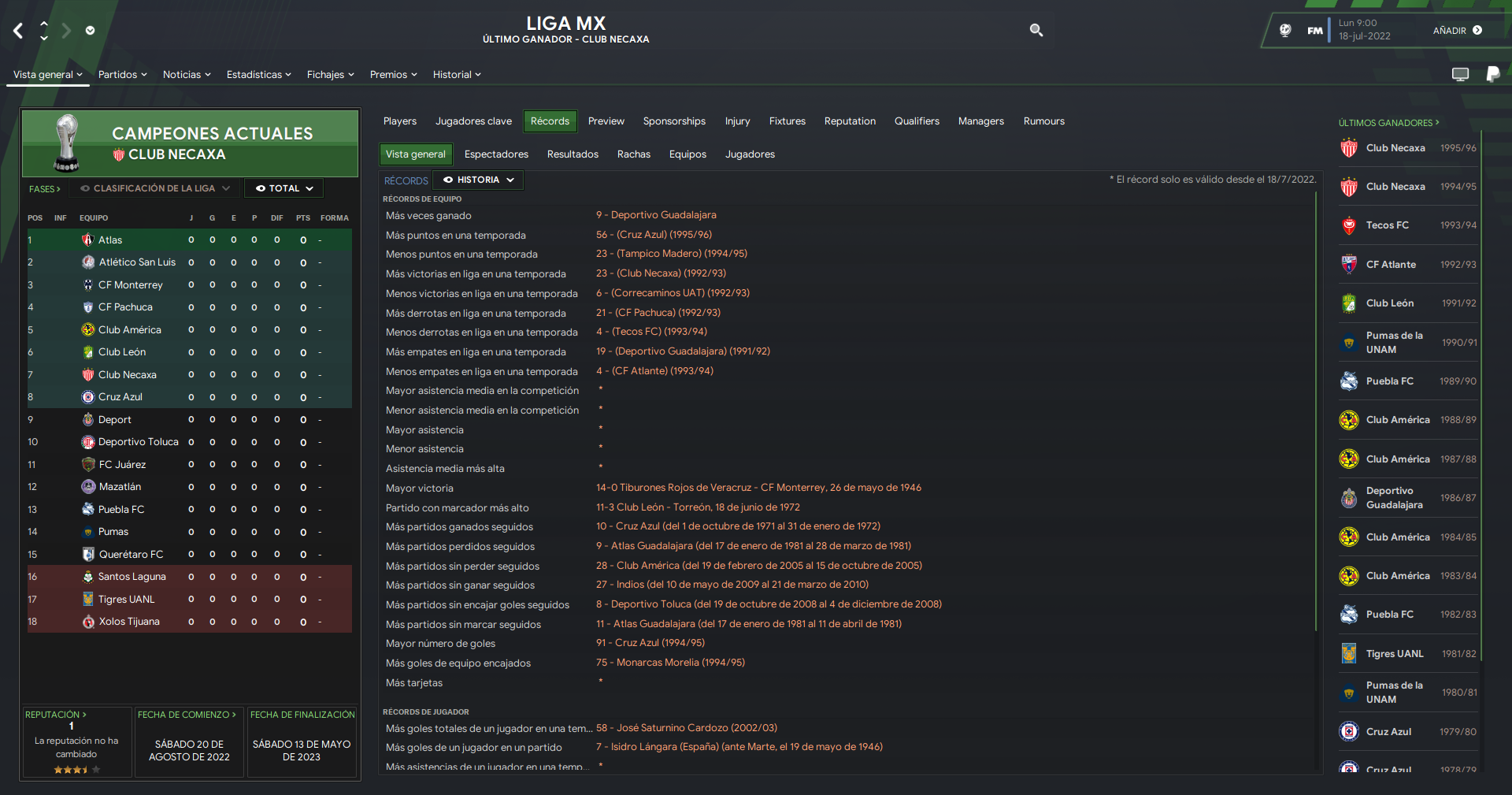Screen dimensions: 1512x795
Task: Open the navigation history up/down arrows
Action: click(44, 31)
